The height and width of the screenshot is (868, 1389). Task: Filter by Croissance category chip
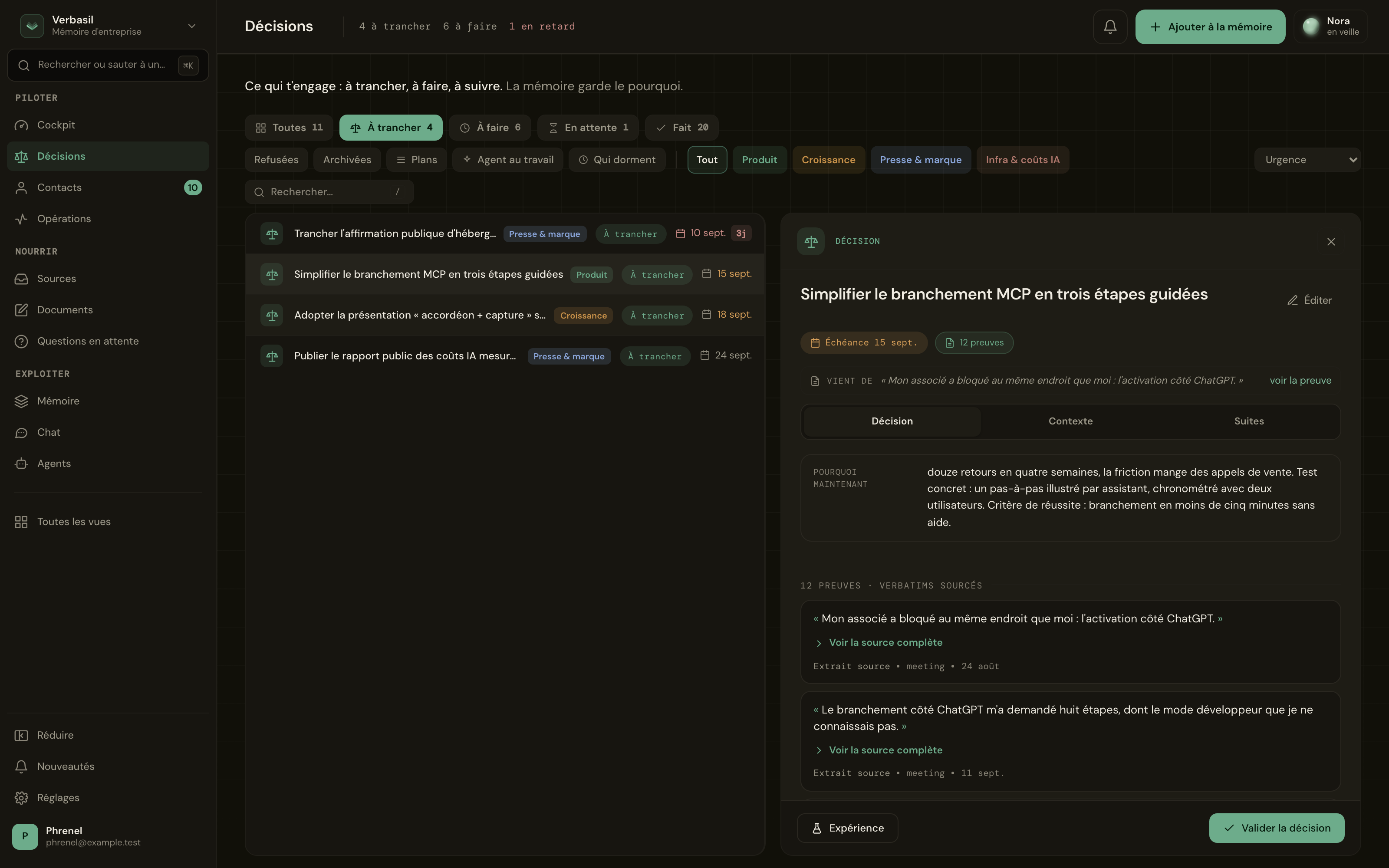828,160
